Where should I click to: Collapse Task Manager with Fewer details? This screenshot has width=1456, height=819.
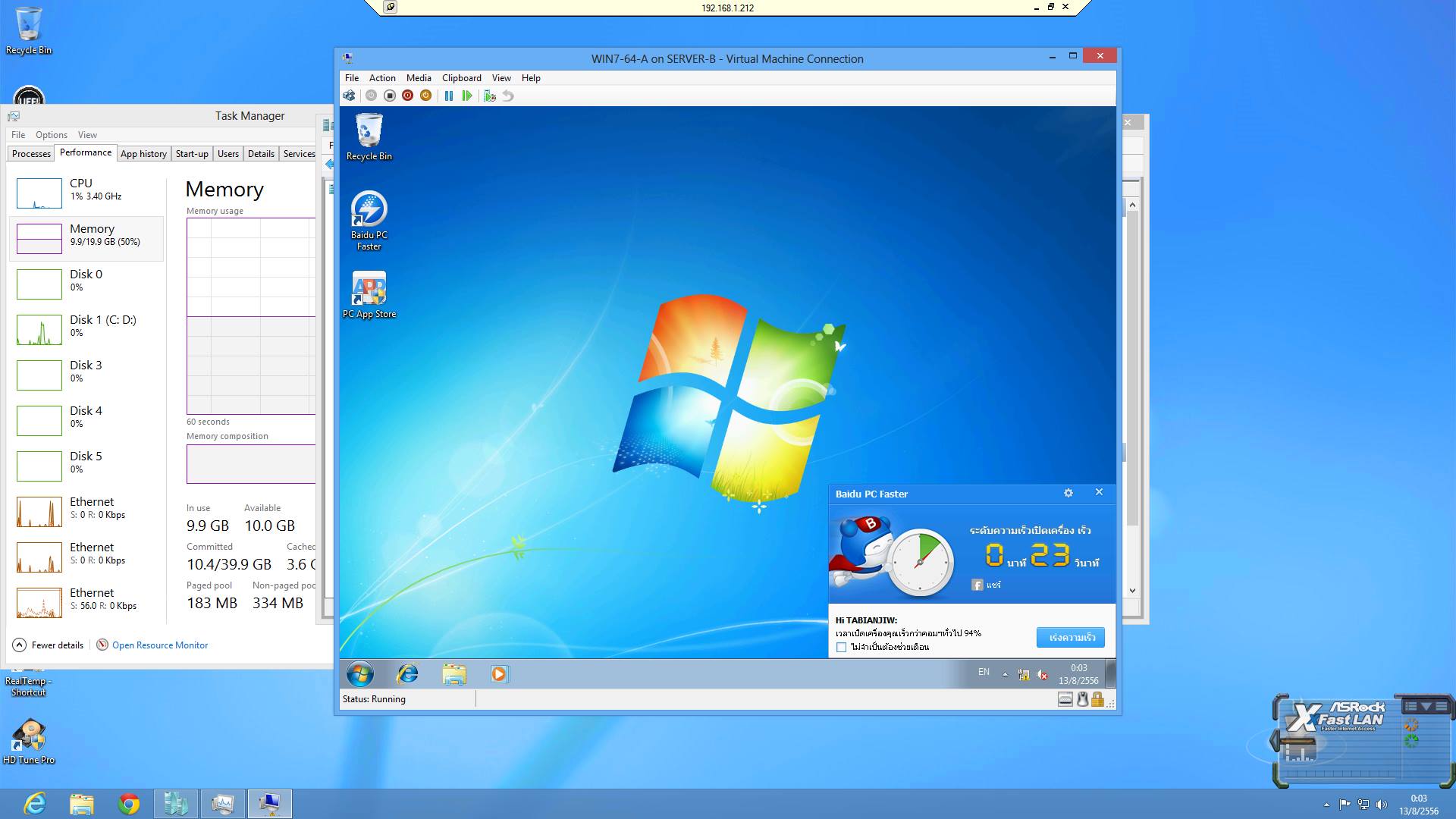(49, 645)
